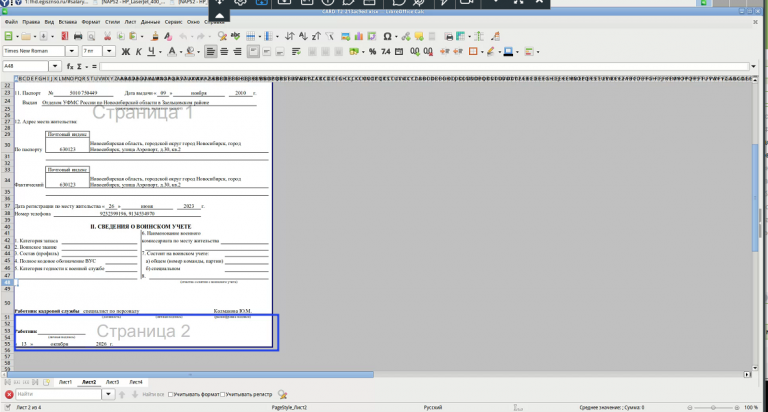Open the Правка menu
Viewport: 768px width, 412px height.
tap(31, 22)
